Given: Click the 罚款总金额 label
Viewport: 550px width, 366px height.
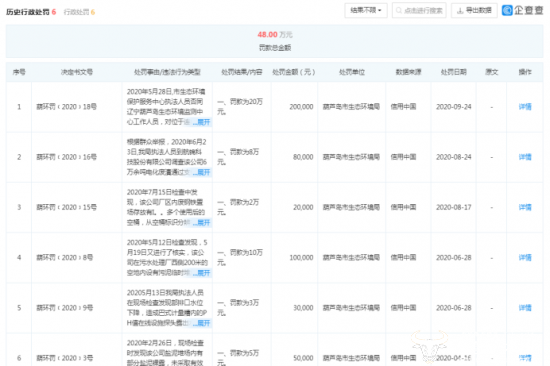Looking at the screenshot, I should click(275, 48).
